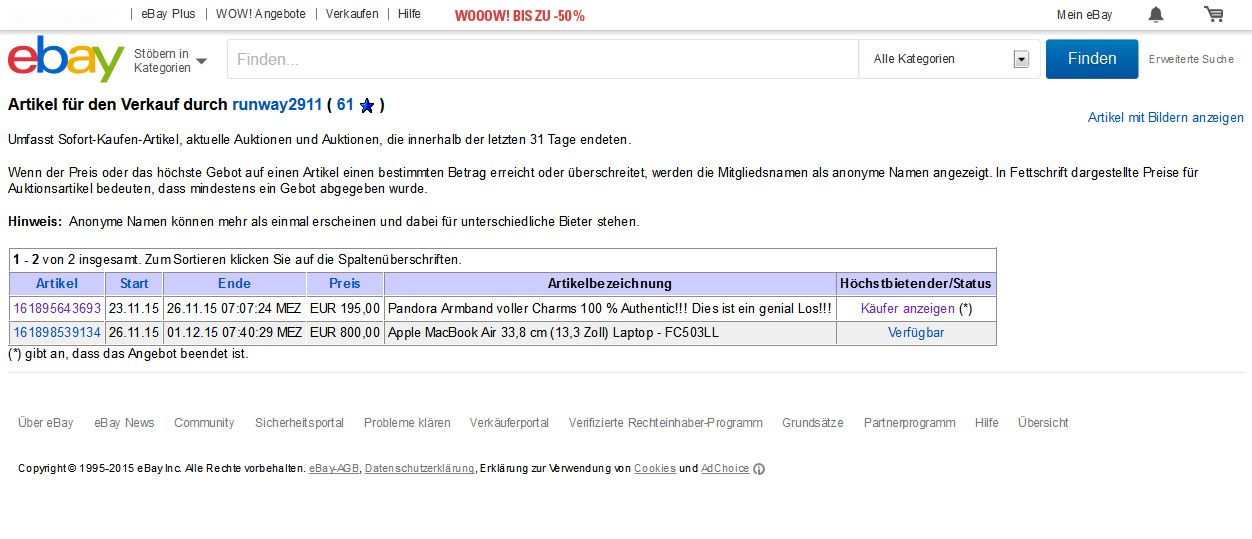Viewport: 1252px width, 539px height.
Task: Open the shopping cart icon
Action: point(1214,14)
